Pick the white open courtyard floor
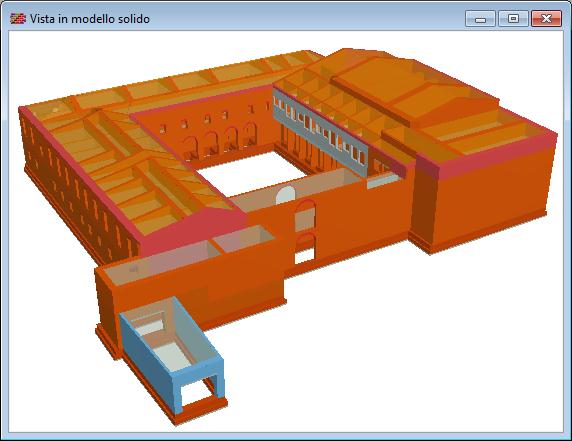 pyautogui.click(x=252, y=172)
